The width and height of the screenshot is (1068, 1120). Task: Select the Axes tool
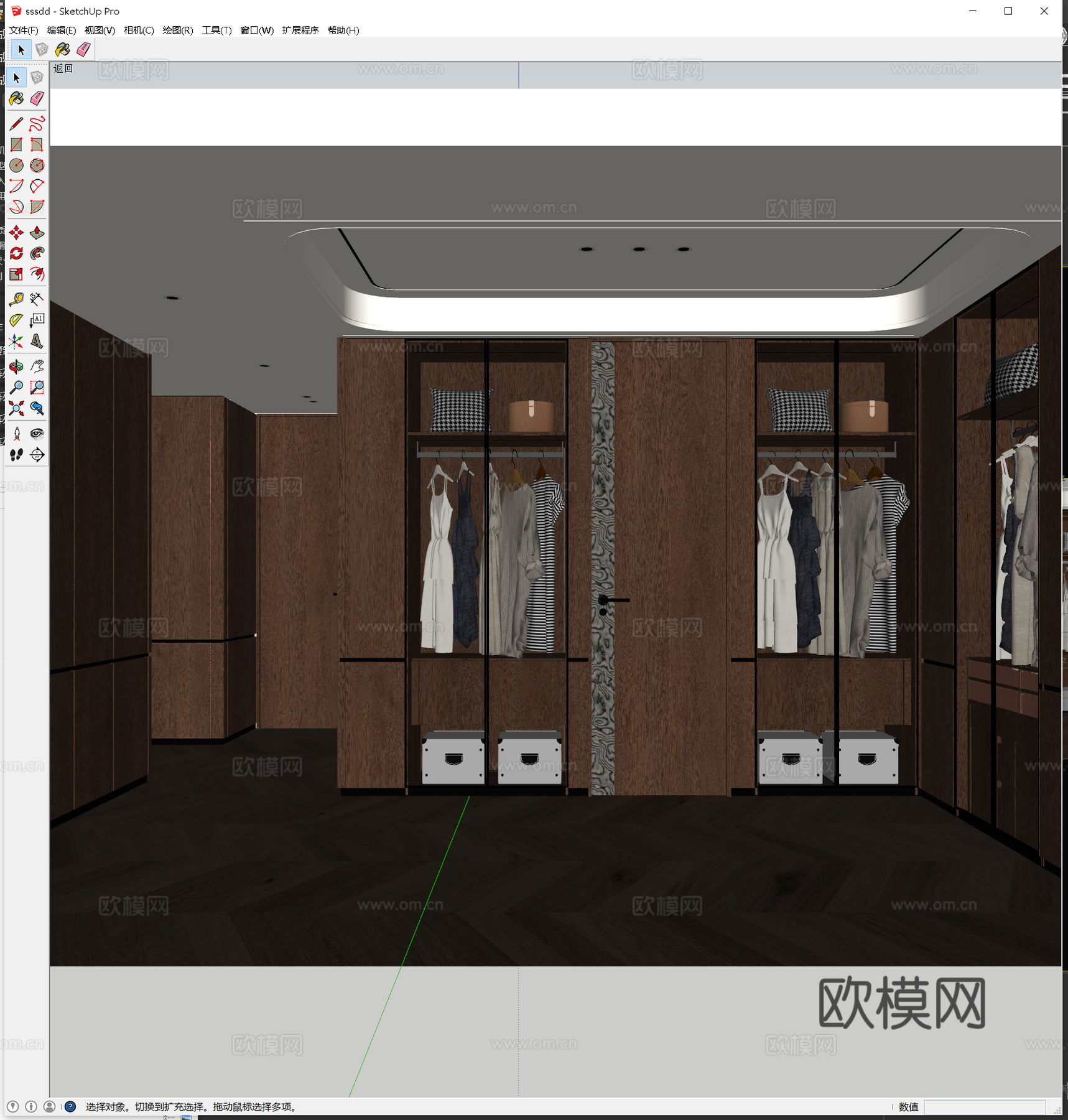tap(17, 341)
